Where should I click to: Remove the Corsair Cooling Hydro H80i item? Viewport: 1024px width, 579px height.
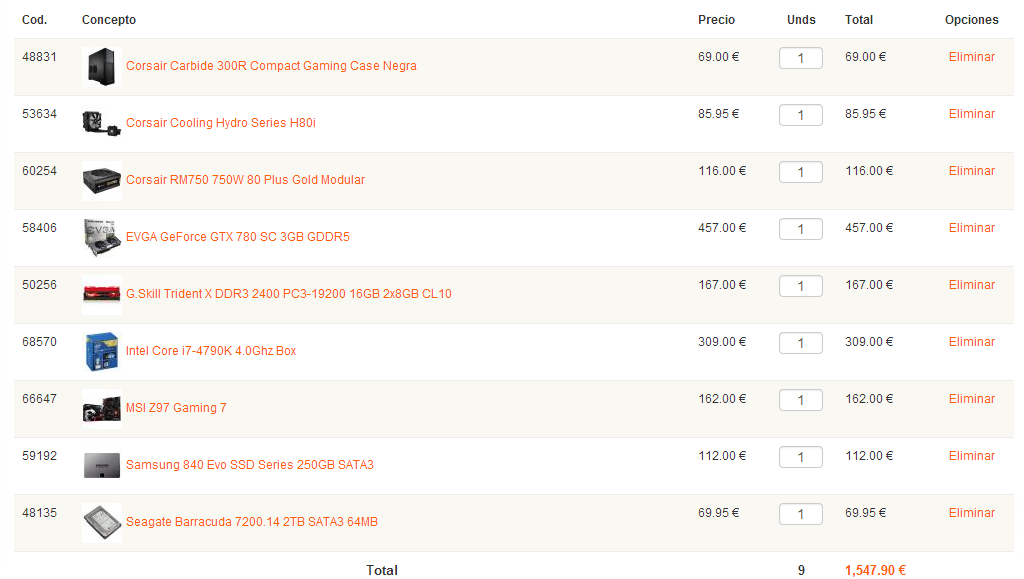[971, 114]
